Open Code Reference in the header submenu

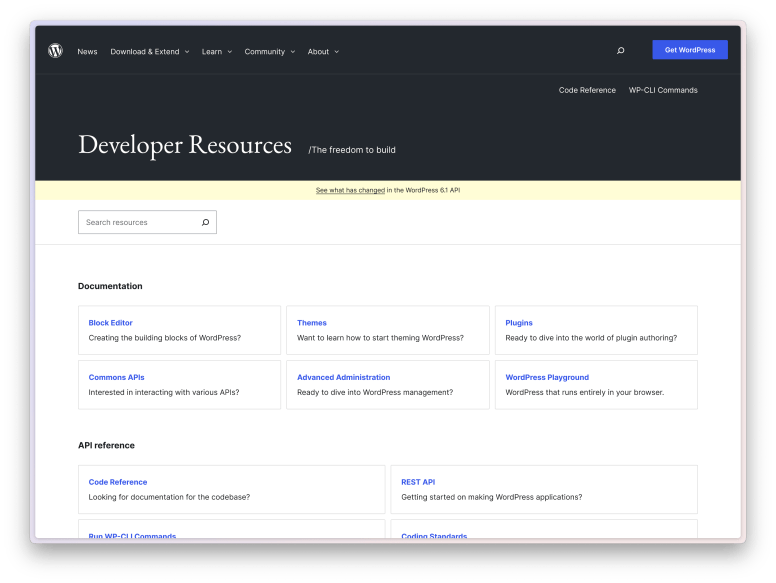[x=587, y=90]
